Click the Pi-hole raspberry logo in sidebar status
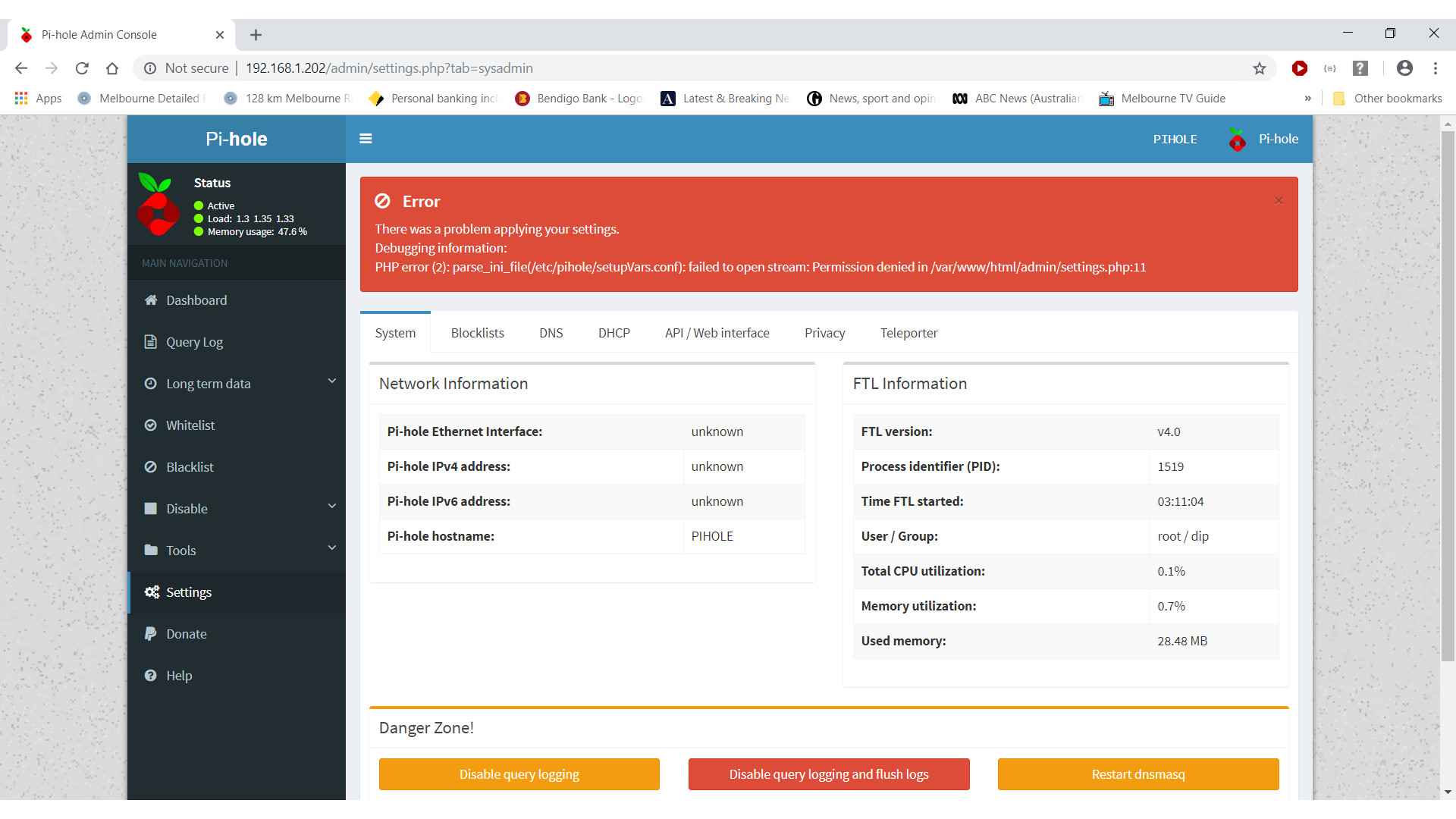The width and height of the screenshot is (1456, 819). click(x=158, y=205)
